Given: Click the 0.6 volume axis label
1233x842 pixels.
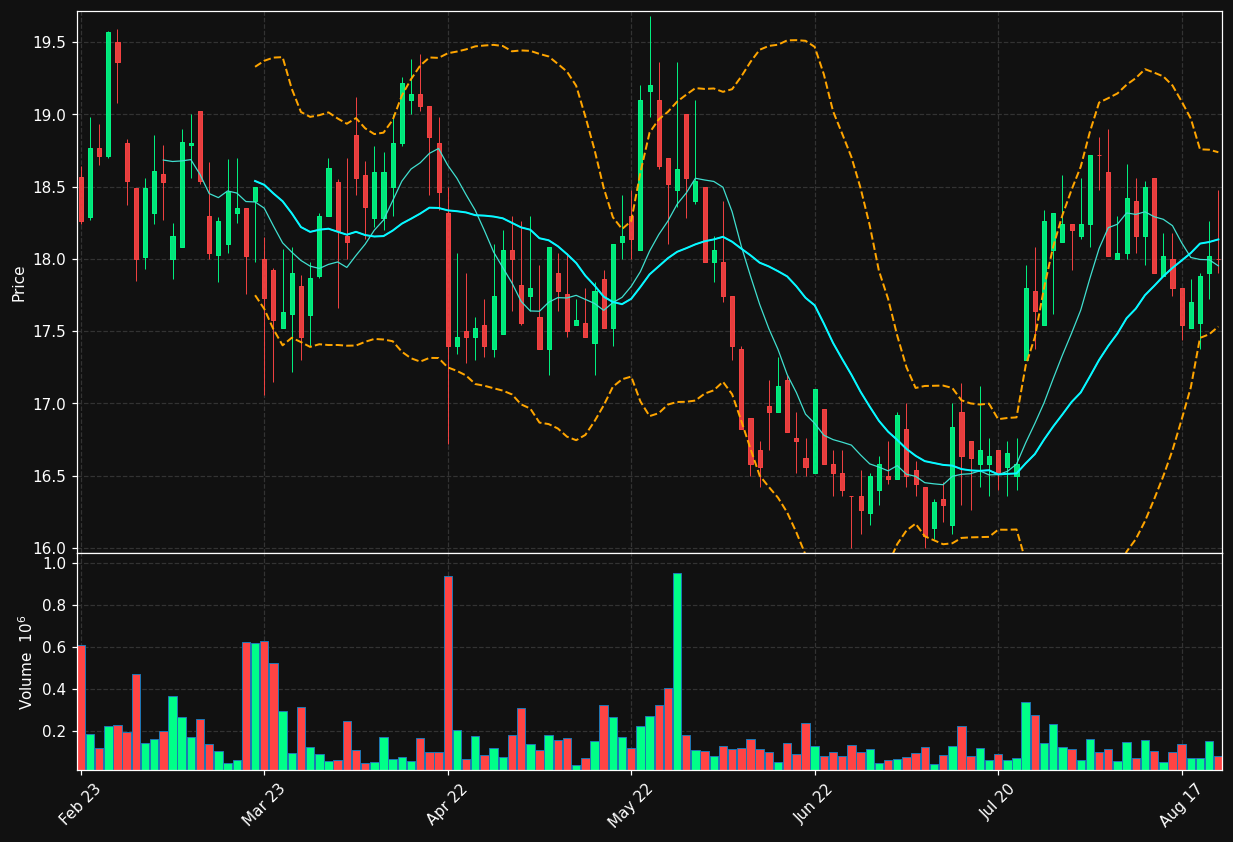Looking at the screenshot, I should coord(56,648).
